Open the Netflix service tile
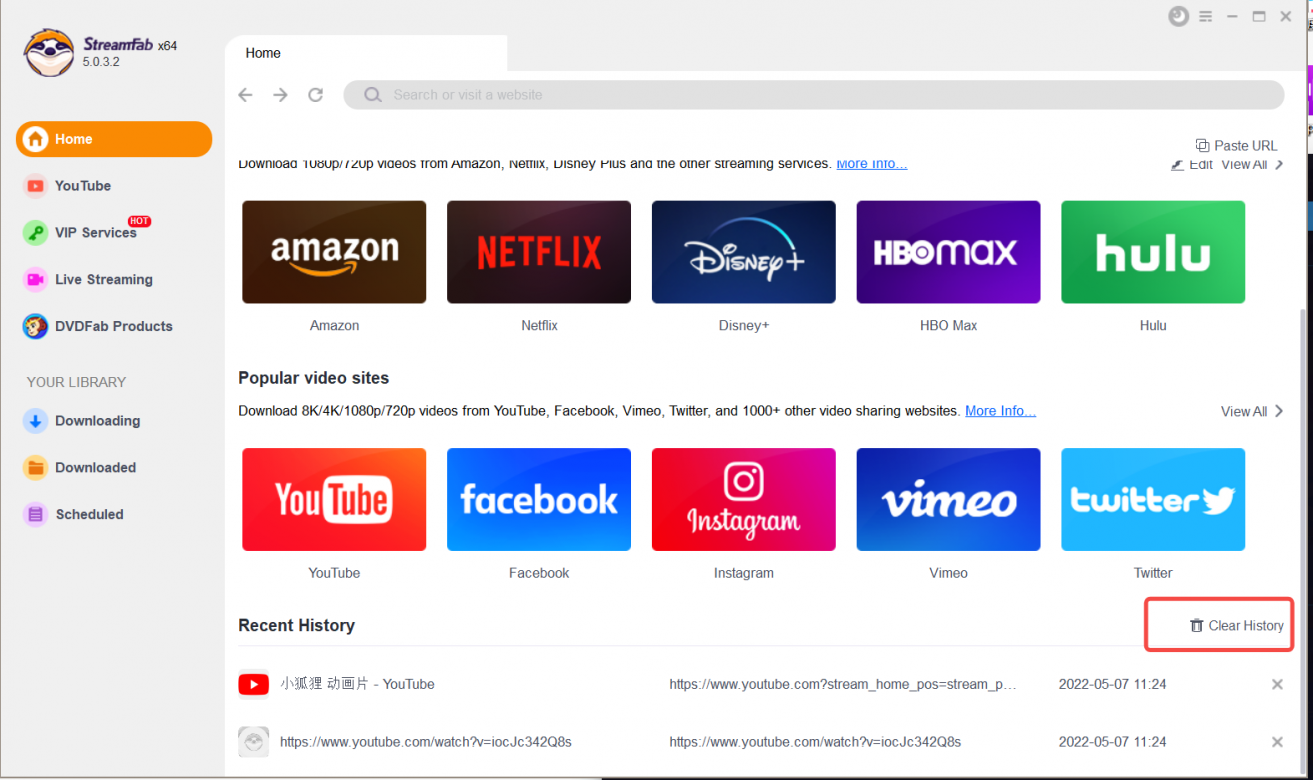 (539, 252)
